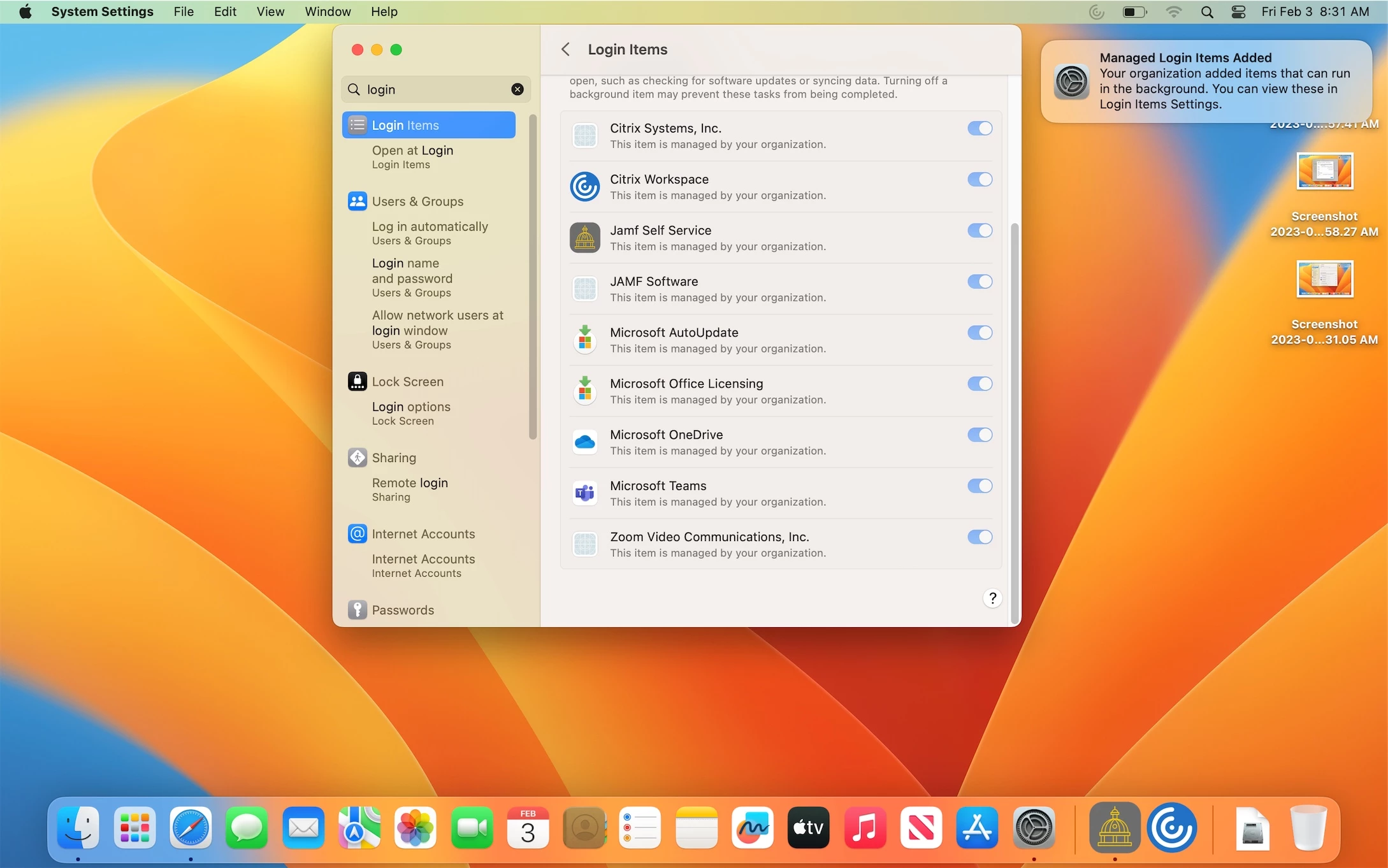Click the Microsoft OneDrive cloud icon
This screenshot has width=1388, height=868.
[x=584, y=442]
